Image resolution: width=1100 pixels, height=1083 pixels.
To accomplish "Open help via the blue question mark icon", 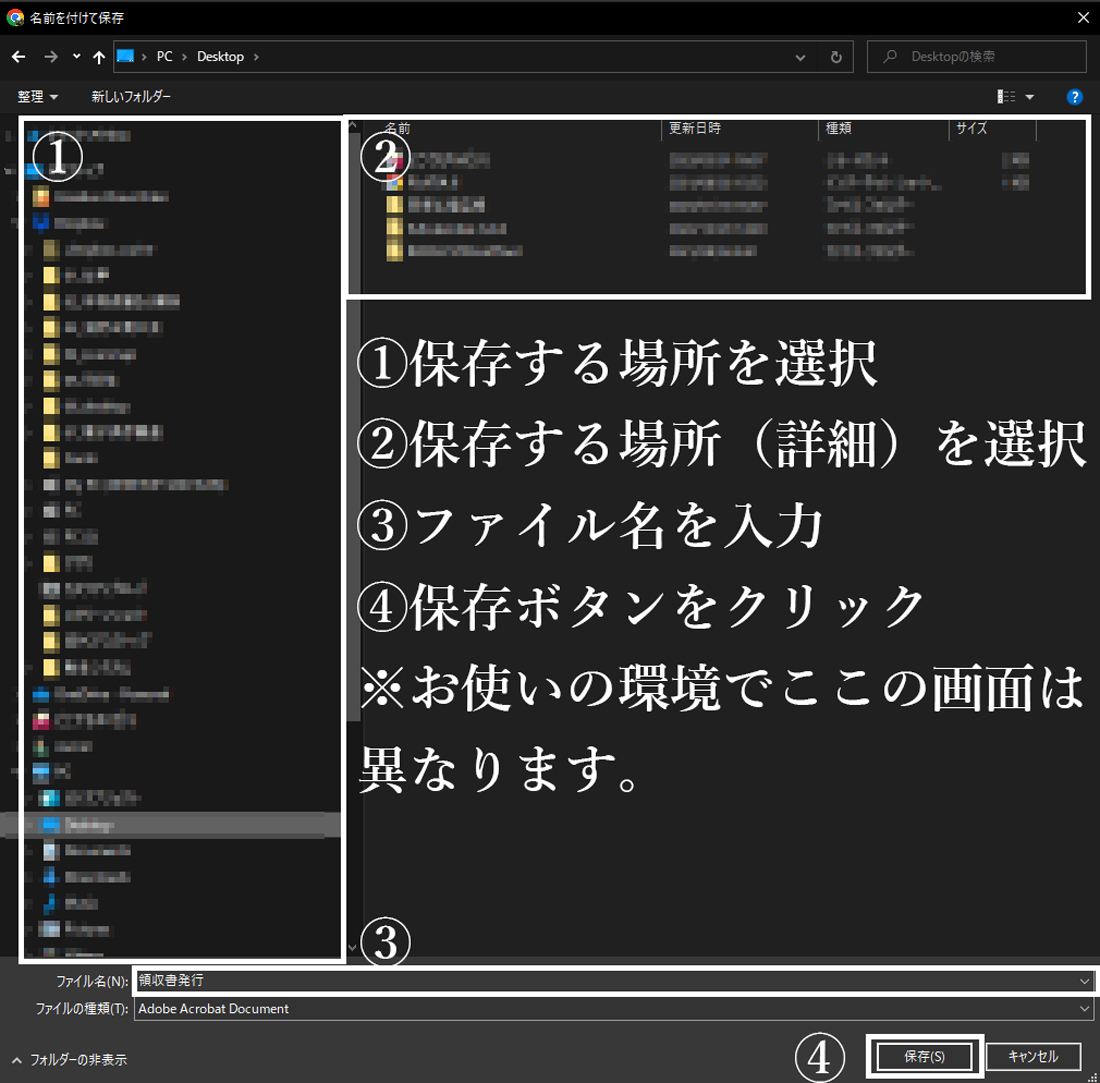I will pyautogui.click(x=1073, y=96).
